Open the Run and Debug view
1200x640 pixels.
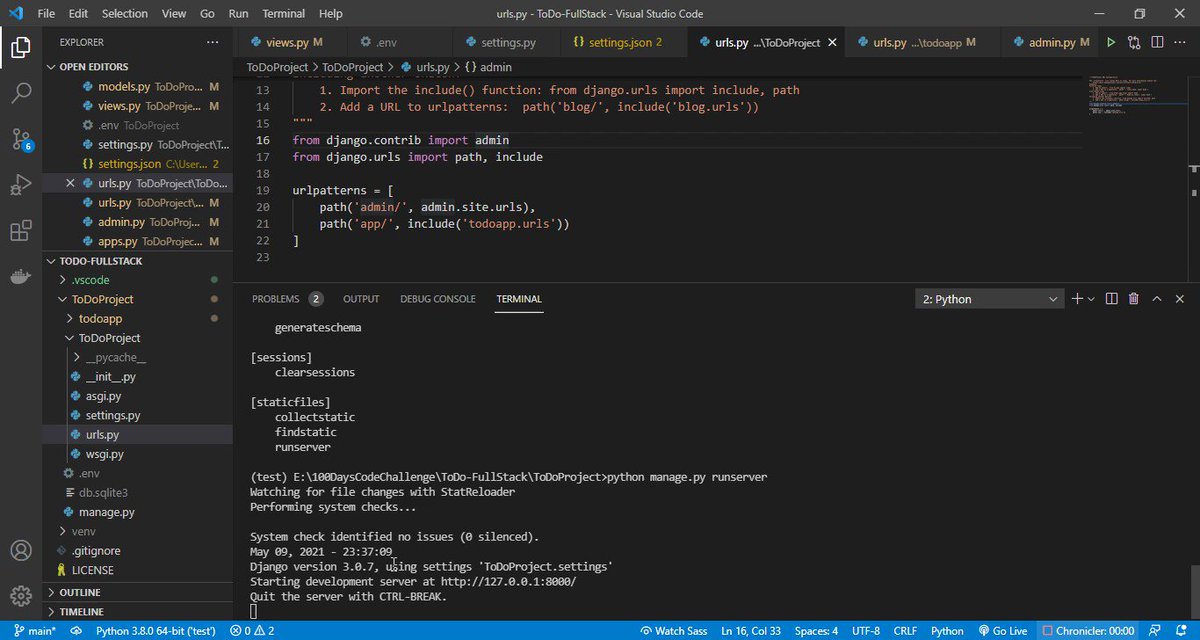tap(20, 185)
